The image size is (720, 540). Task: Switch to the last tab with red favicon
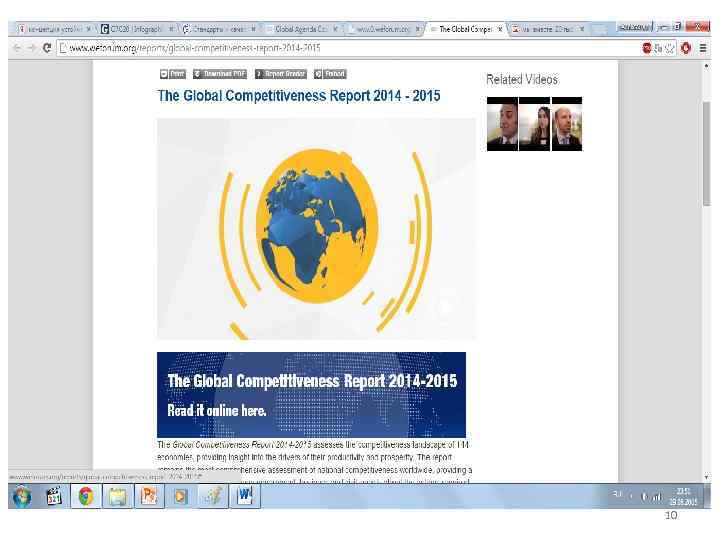tap(546, 29)
